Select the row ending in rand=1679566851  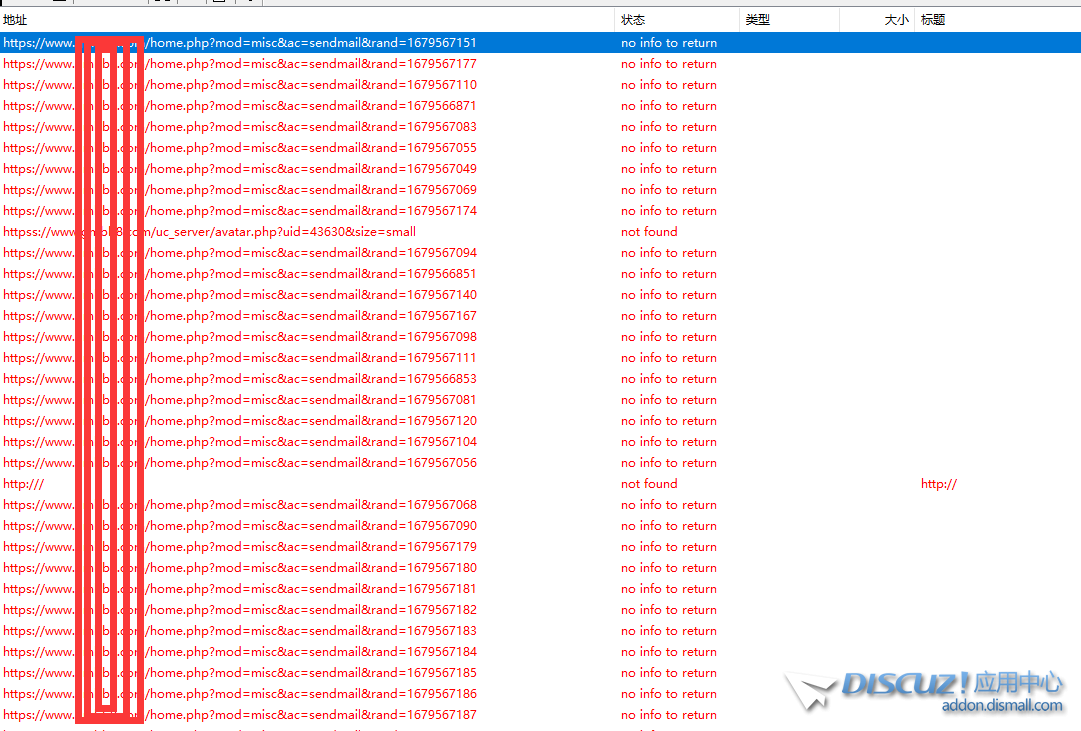point(310,274)
